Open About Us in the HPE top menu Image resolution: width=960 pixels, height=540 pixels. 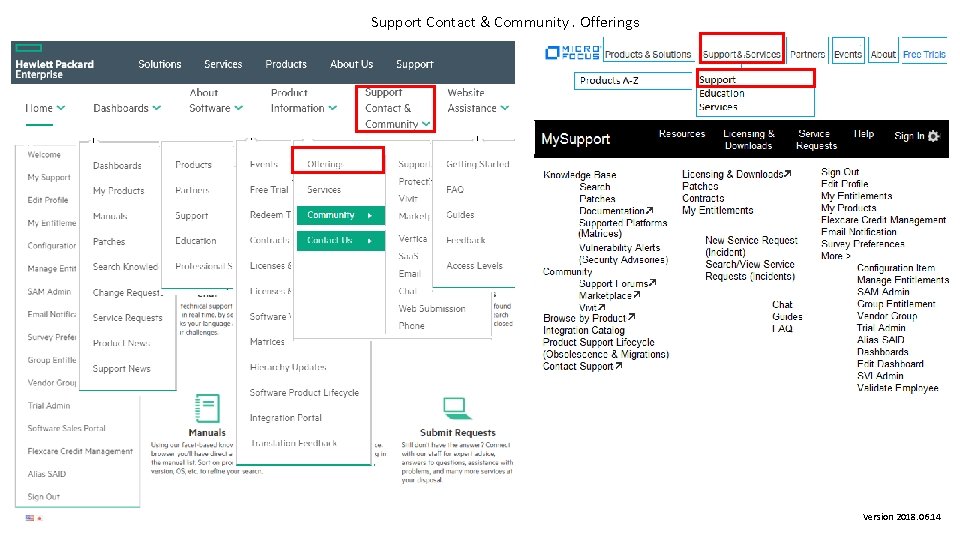pos(351,64)
